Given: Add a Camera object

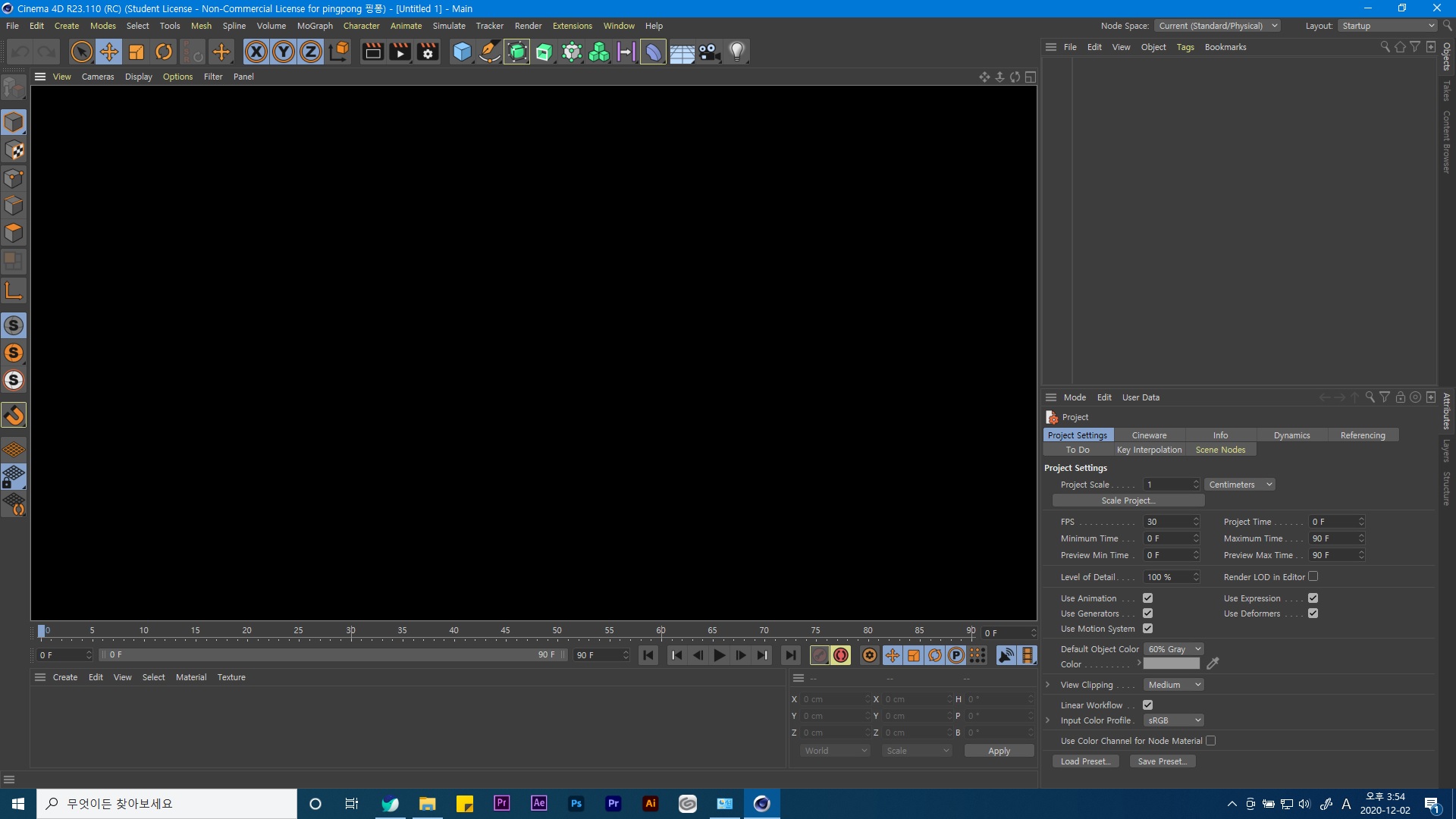Looking at the screenshot, I should (709, 52).
